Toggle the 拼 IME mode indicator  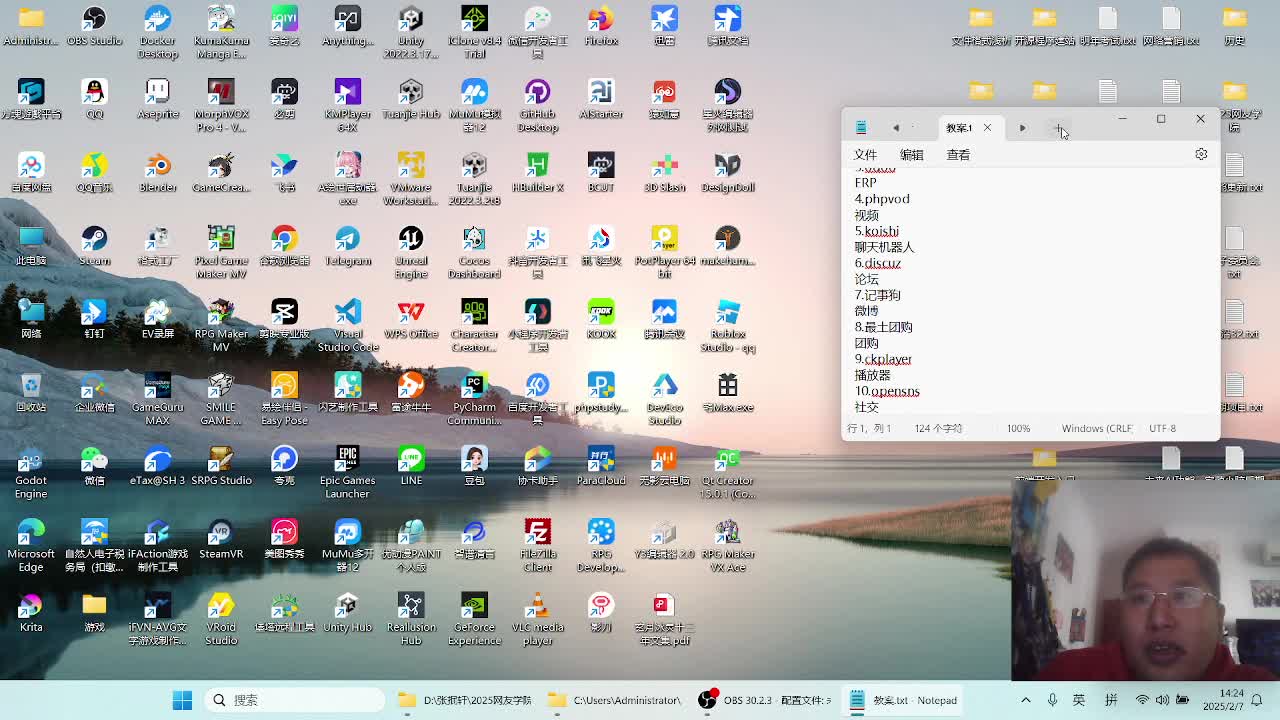pos(1111,700)
